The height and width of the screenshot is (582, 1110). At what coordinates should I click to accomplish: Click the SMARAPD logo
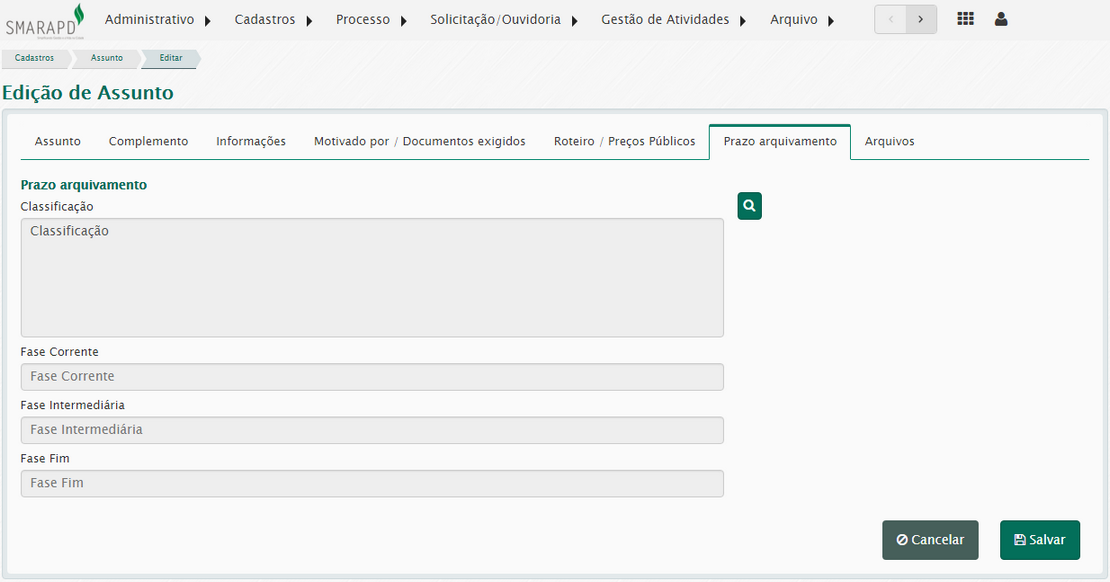[45, 20]
